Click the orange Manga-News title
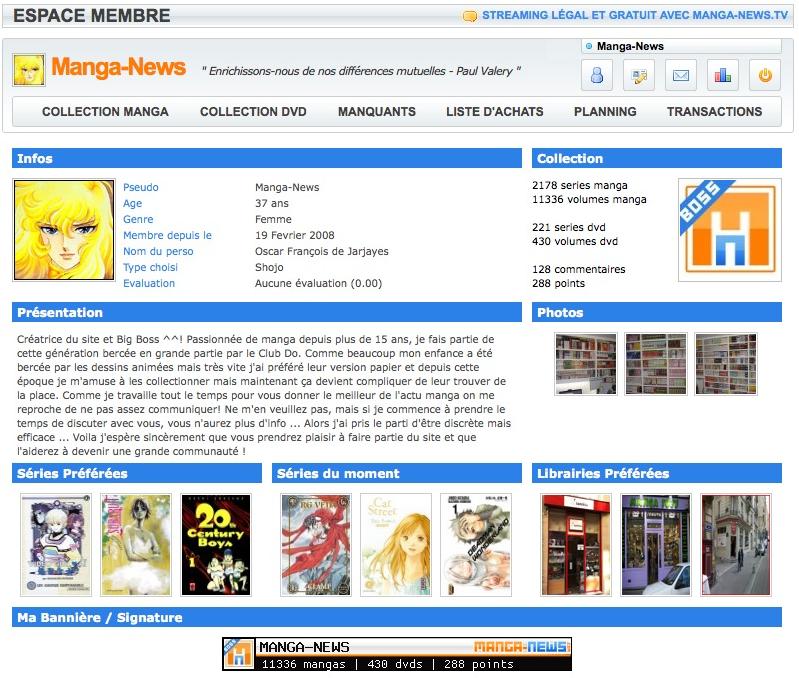Viewport: 799px width, 678px height. pyautogui.click(x=118, y=67)
